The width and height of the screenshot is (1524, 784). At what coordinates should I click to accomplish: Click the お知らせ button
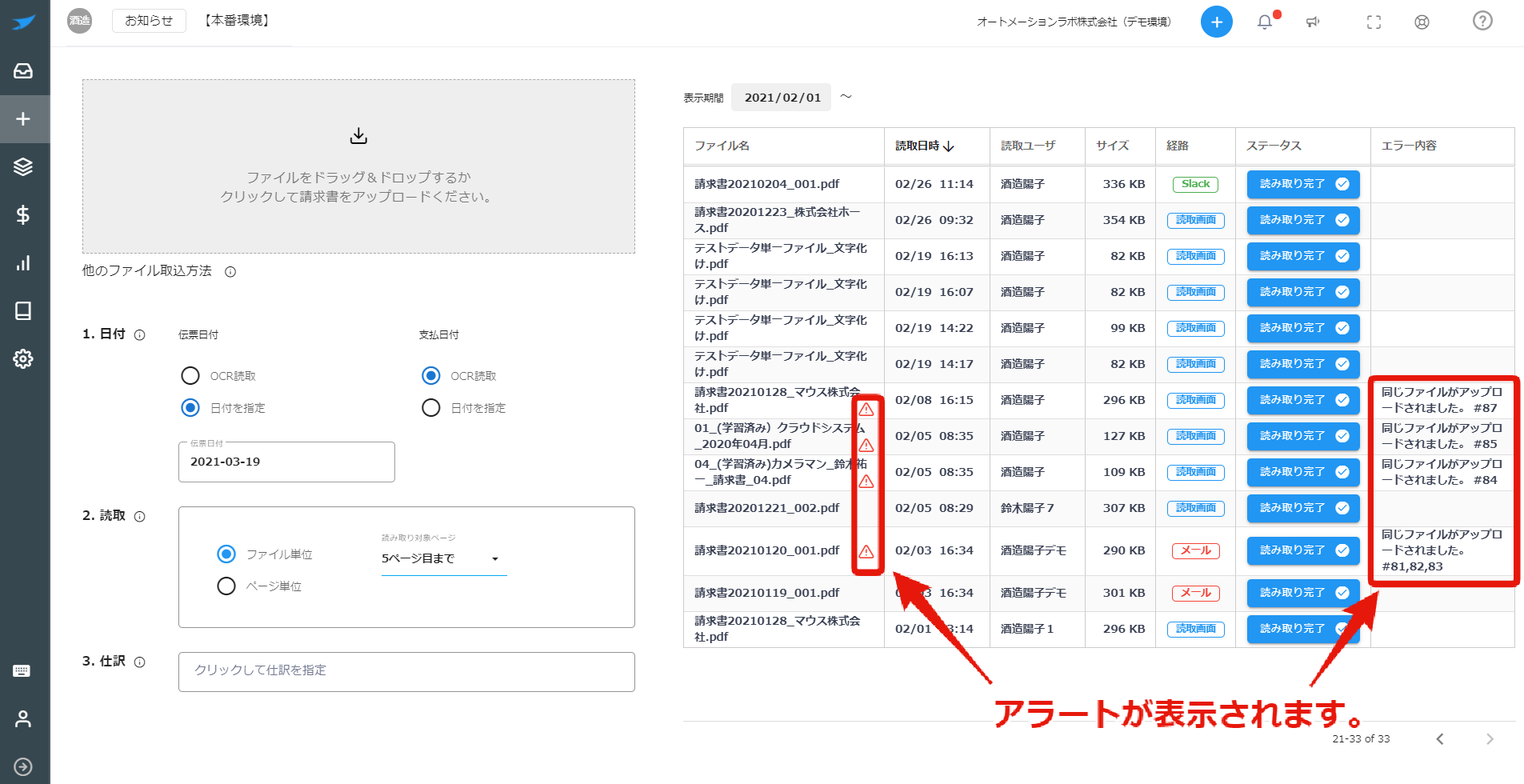click(149, 21)
